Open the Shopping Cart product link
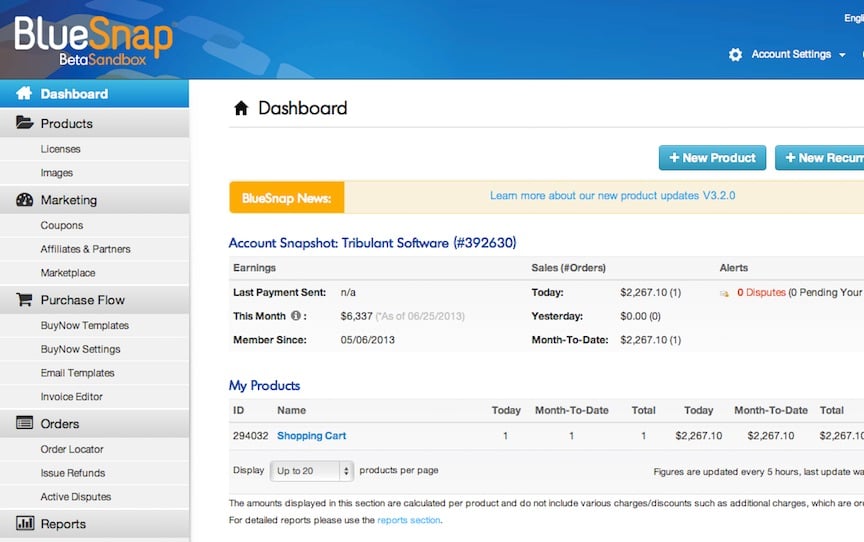This screenshot has width=864, height=542. (311, 436)
